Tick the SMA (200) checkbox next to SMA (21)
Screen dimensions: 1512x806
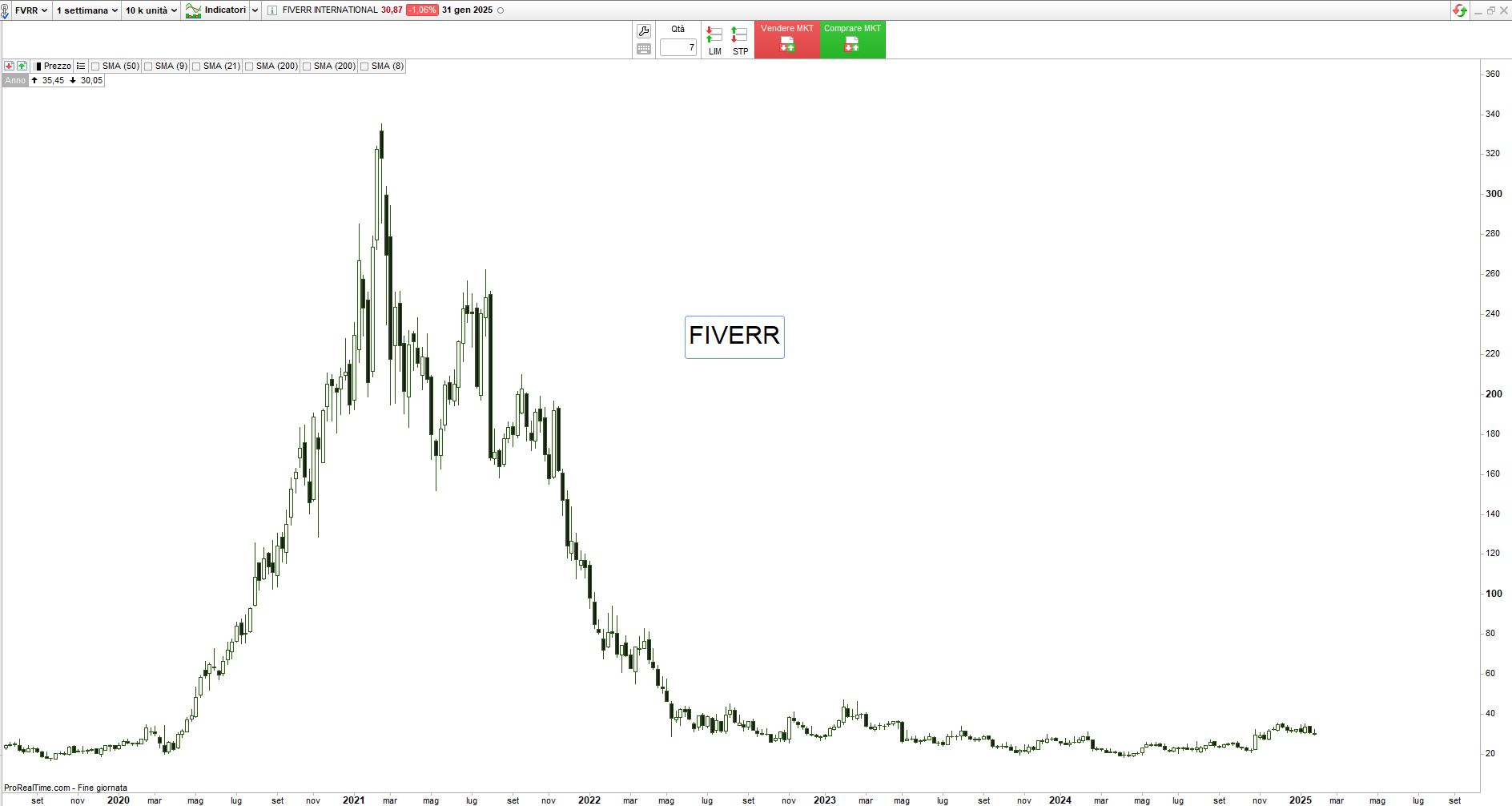click(x=249, y=66)
